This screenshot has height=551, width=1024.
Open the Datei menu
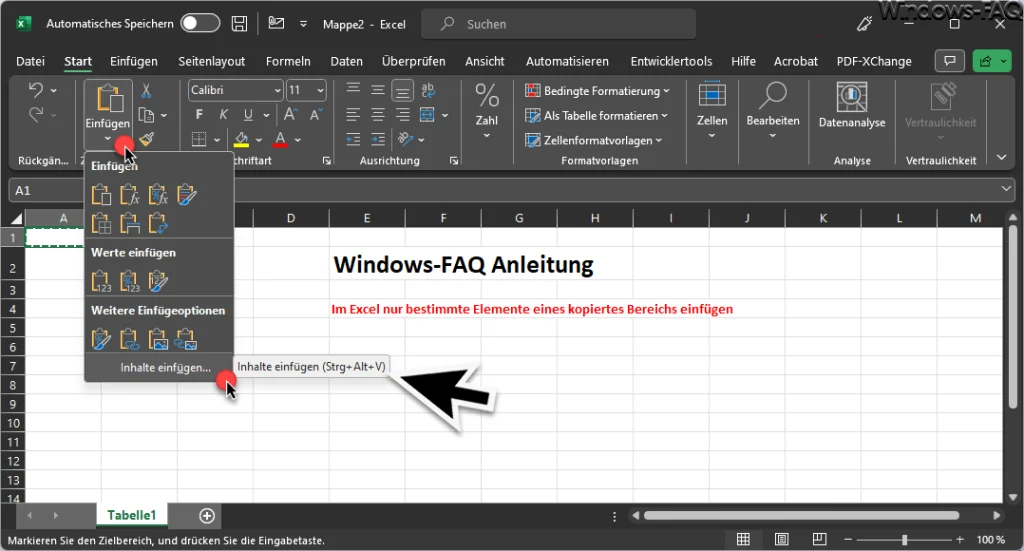[30, 61]
